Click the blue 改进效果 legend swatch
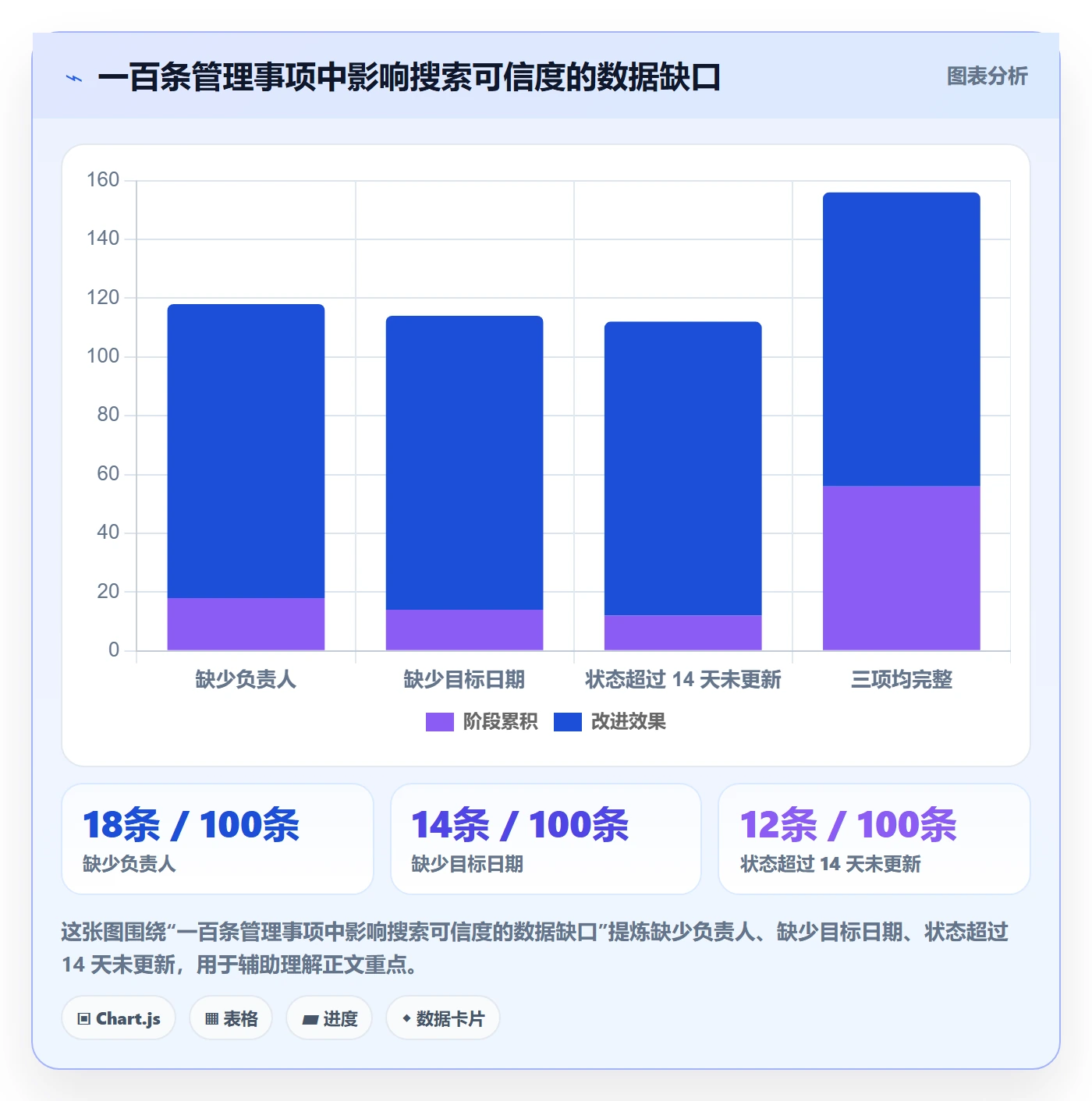1092x1101 pixels. (x=568, y=722)
